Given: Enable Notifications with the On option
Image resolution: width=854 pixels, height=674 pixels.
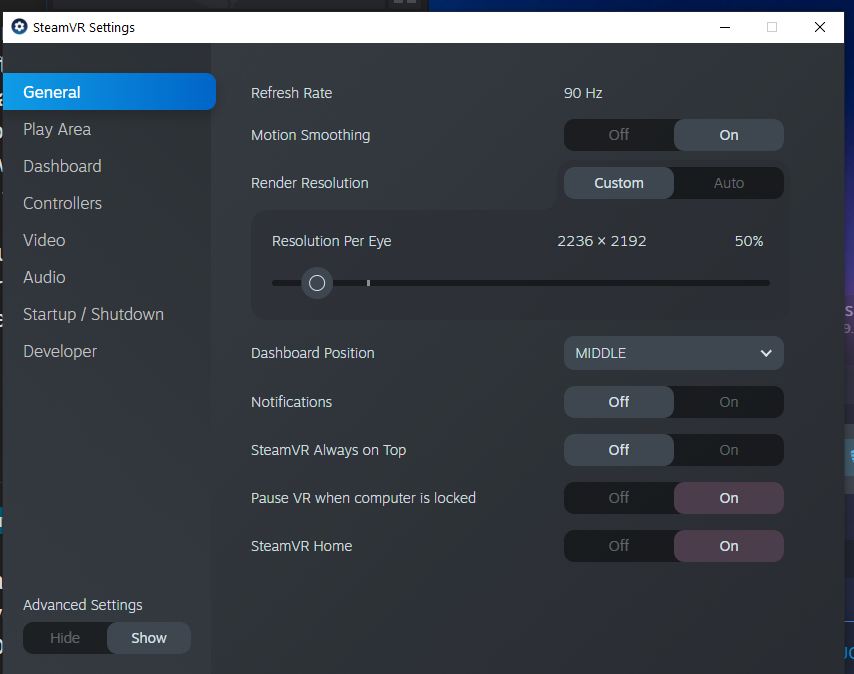Looking at the screenshot, I should [x=728, y=402].
